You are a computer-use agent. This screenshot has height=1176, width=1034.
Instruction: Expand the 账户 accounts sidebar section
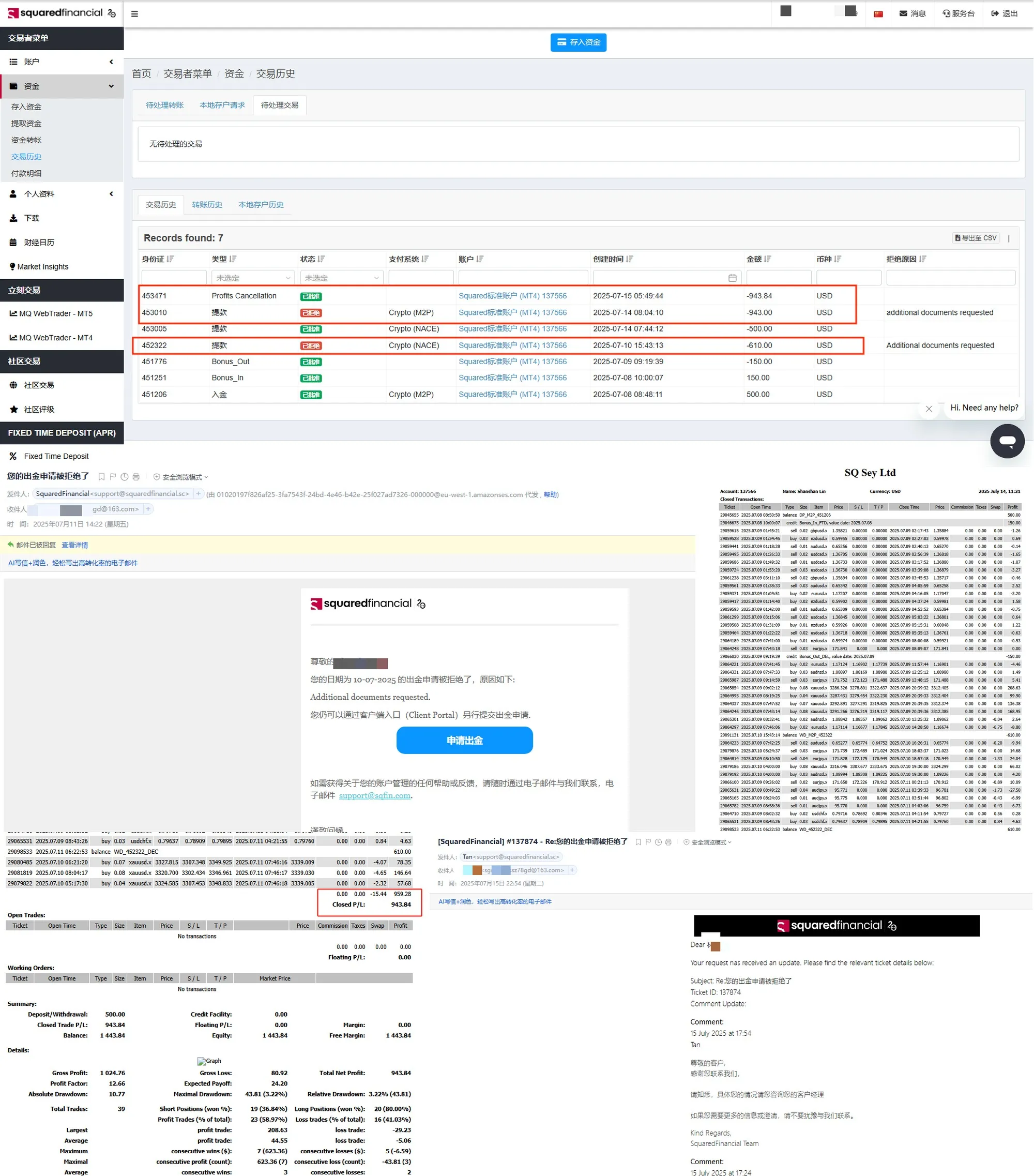click(x=62, y=62)
